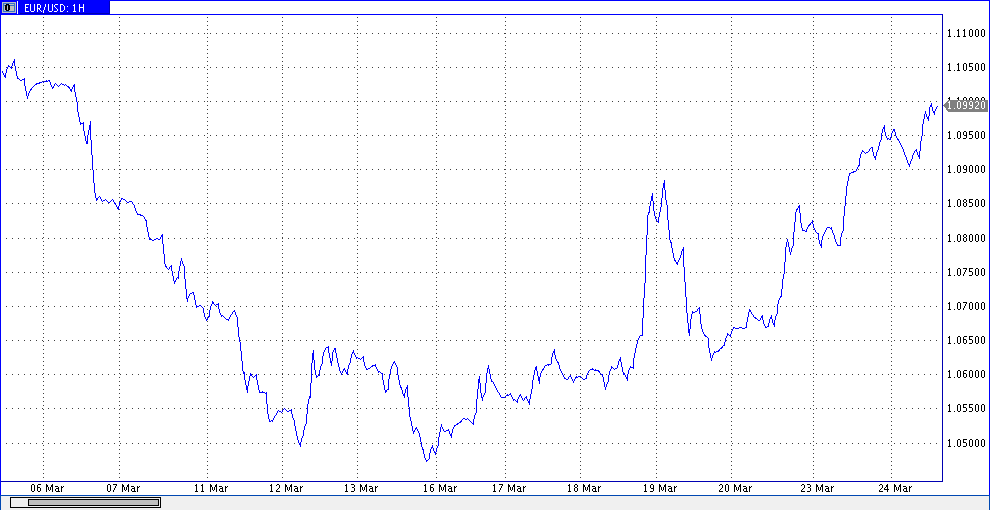
Task: Click the 1.08000 price axis label
Action: pos(967,238)
